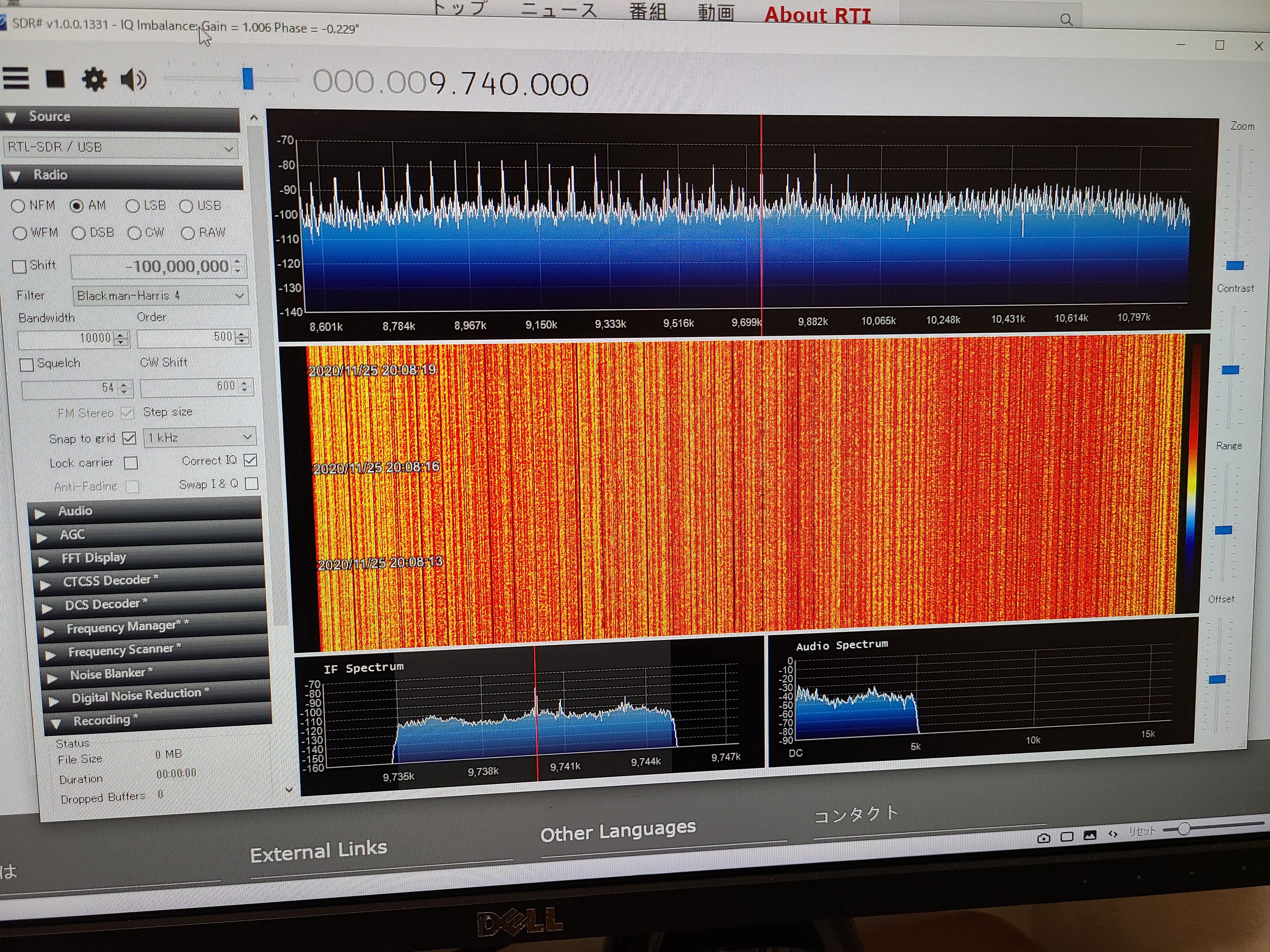Click the camera screenshot icon in the bottom bar

click(x=1043, y=838)
